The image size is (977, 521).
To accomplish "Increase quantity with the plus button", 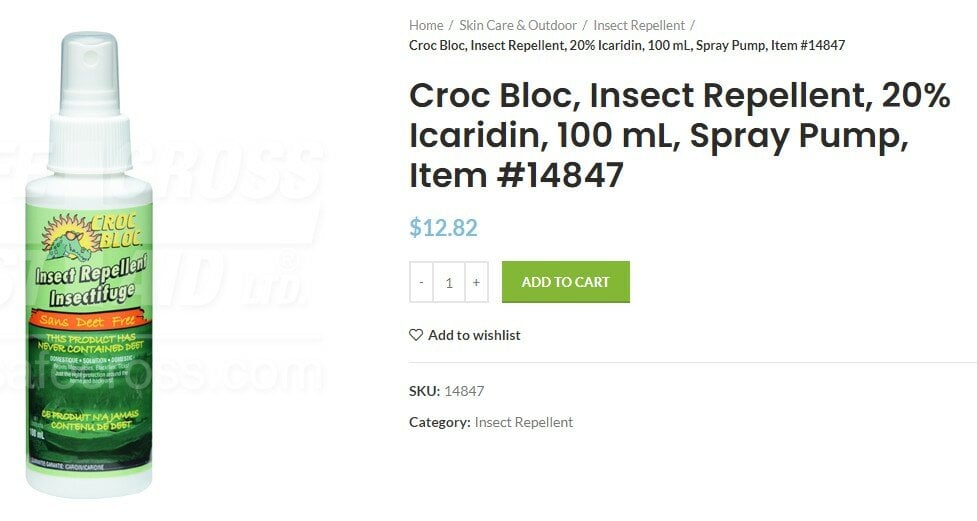I will pos(476,282).
